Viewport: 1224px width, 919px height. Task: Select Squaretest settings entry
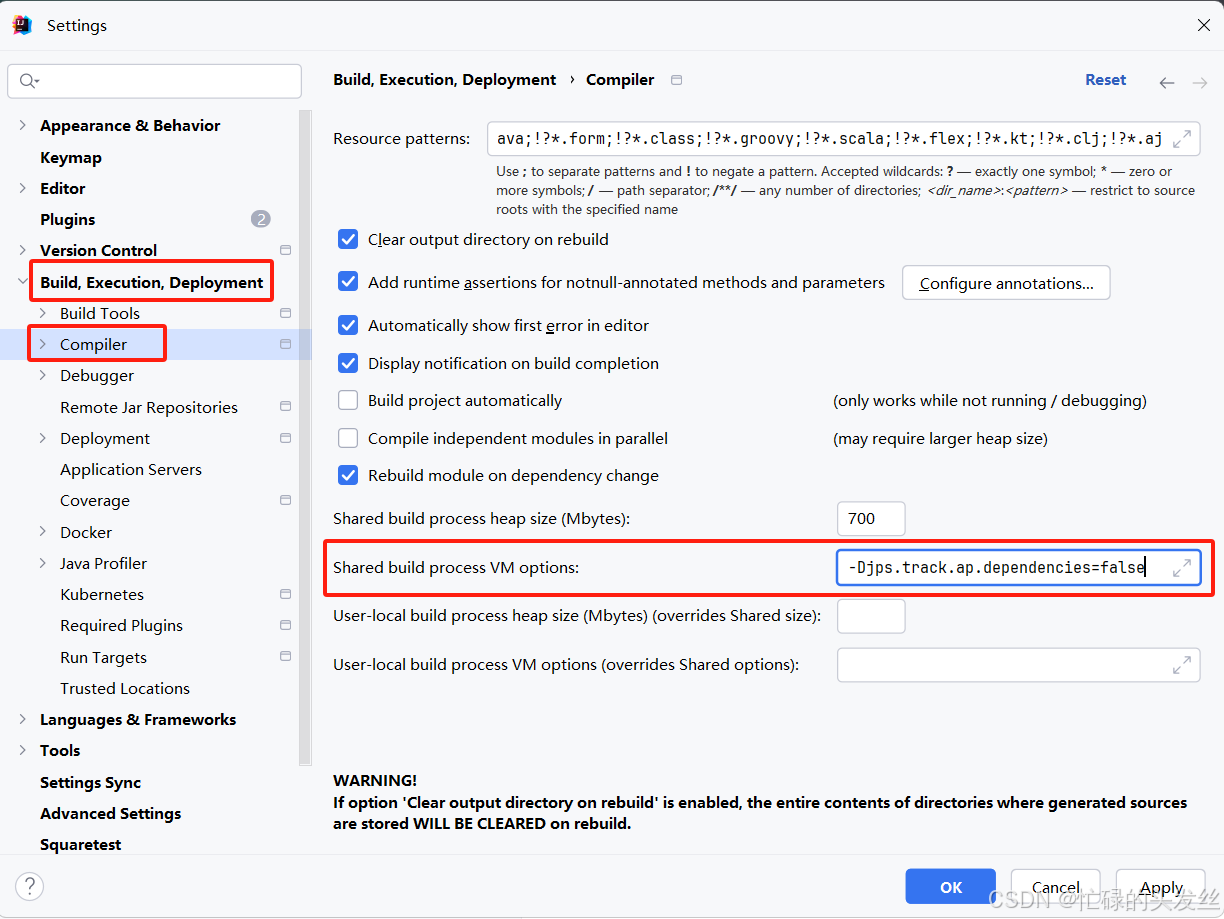pyautogui.click(x=80, y=844)
